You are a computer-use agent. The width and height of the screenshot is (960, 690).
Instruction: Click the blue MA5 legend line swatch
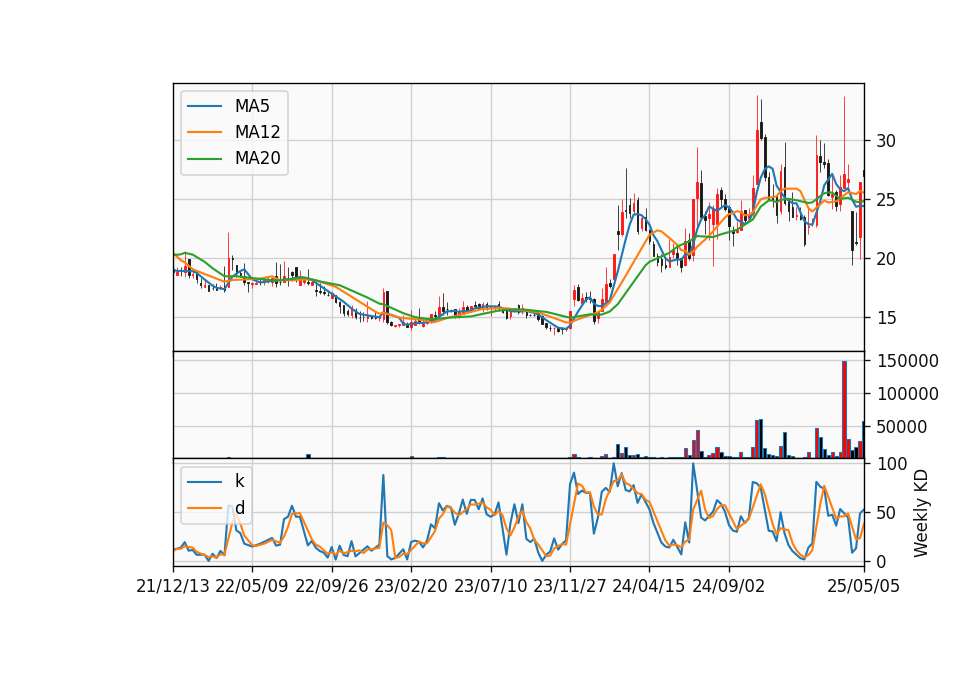point(204,106)
